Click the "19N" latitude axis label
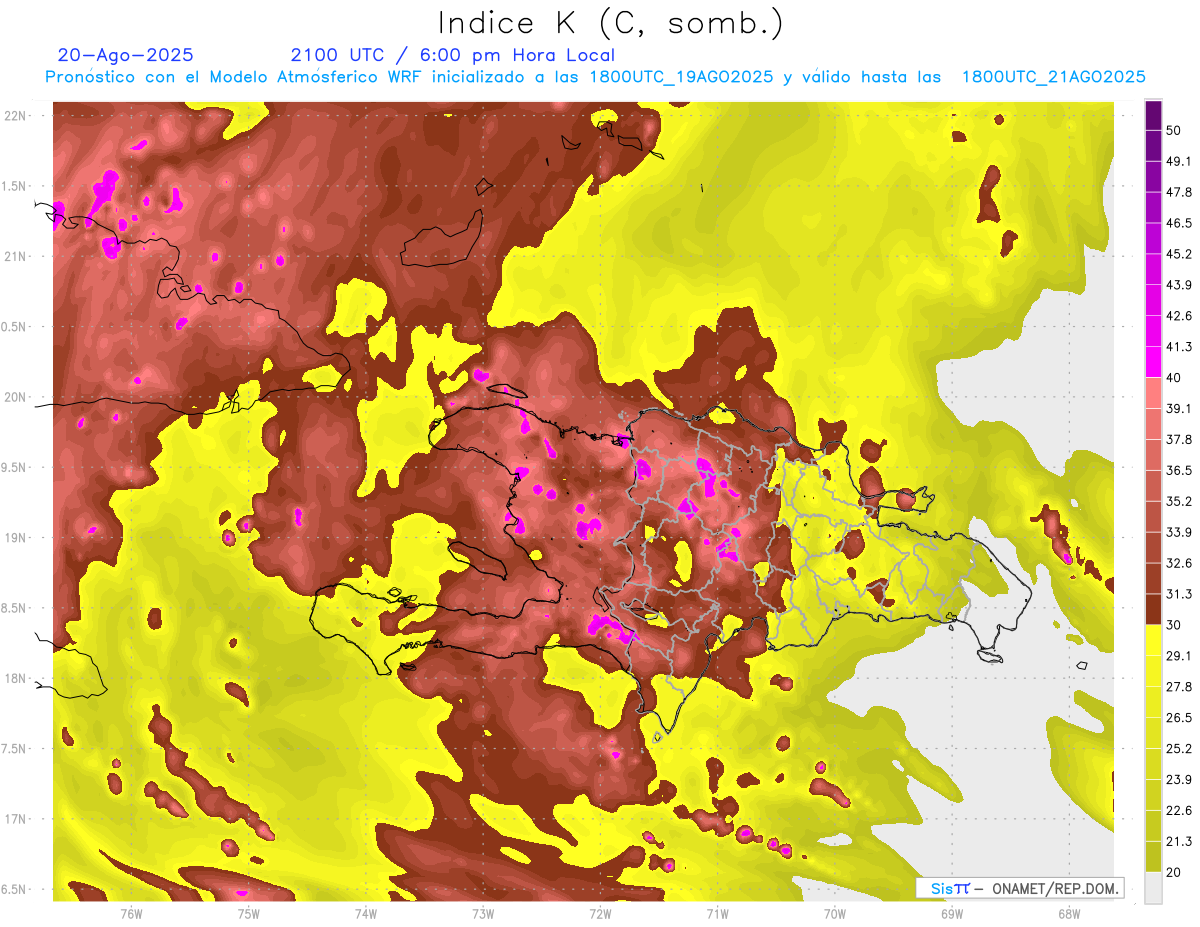The height and width of the screenshot is (927, 1200). [16, 538]
